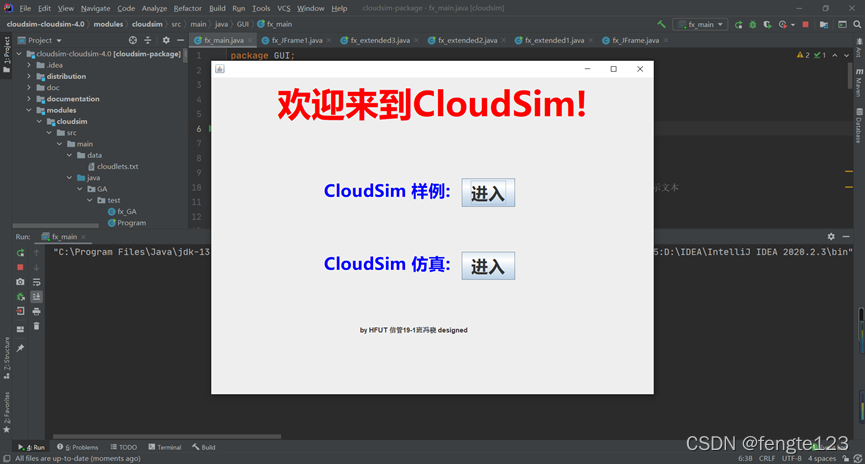This screenshot has height=464, width=865.
Task: Open the Build tool window
Action: tap(204, 447)
